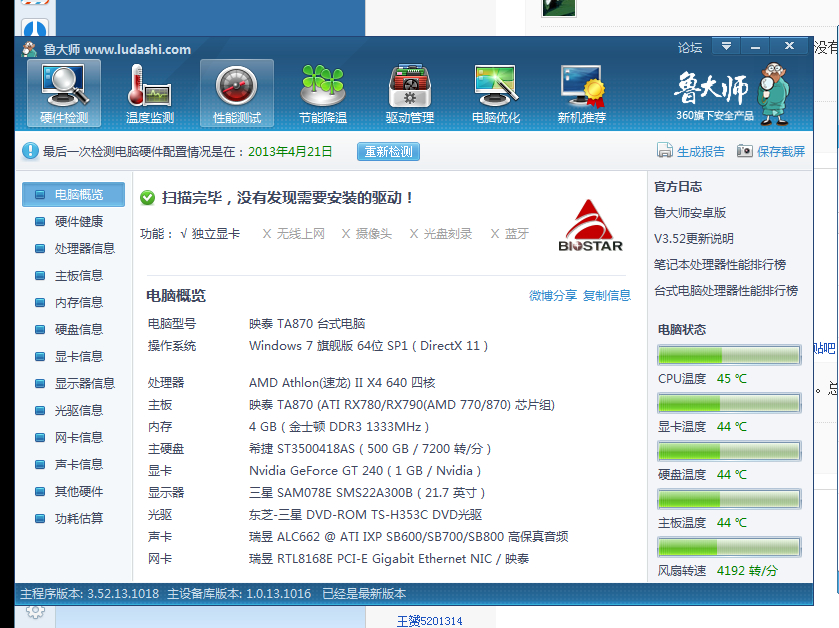Screen dimensions: 839x628
Task: Click the 风扇转速 progress bar
Action: click(729, 548)
